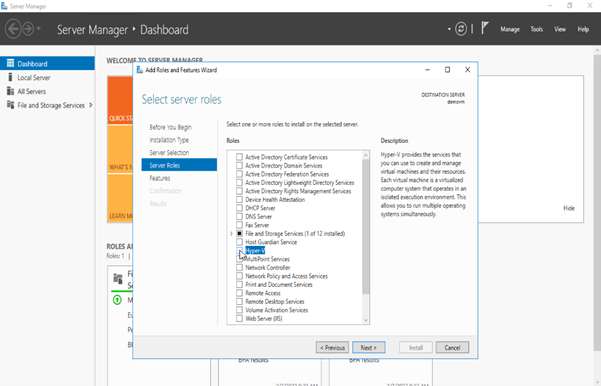The image size is (601, 386).
Task: Open File and Storage Services in sidebar
Action: tap(51, 105)
